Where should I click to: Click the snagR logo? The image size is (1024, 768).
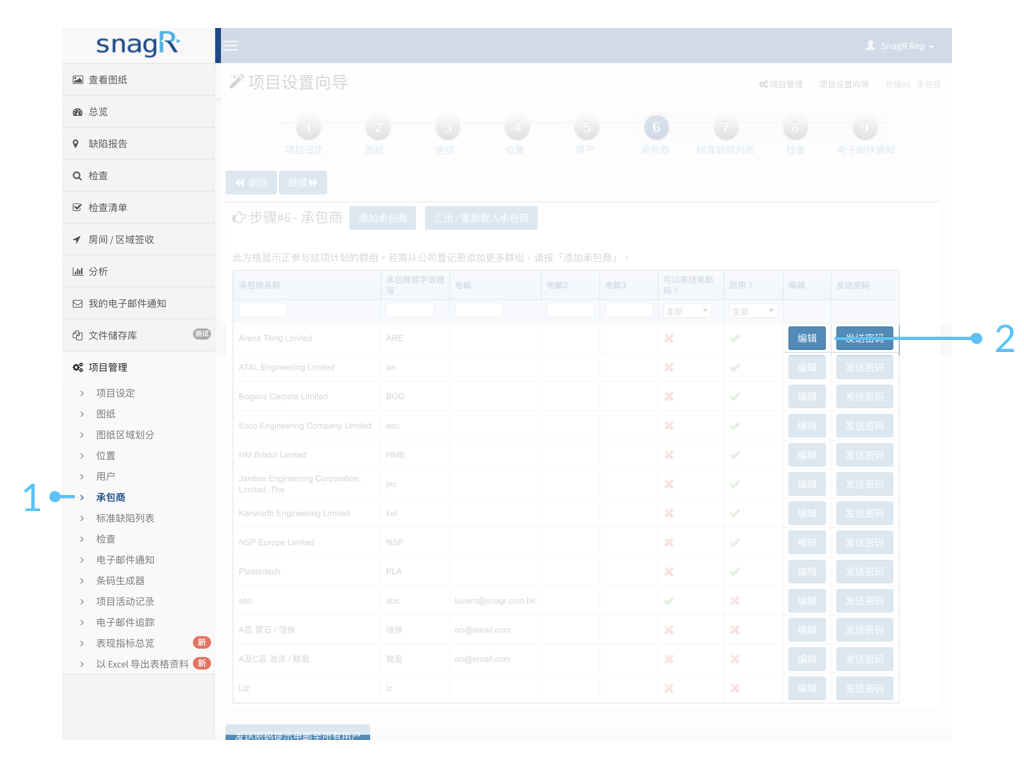(x=138, y=44)
